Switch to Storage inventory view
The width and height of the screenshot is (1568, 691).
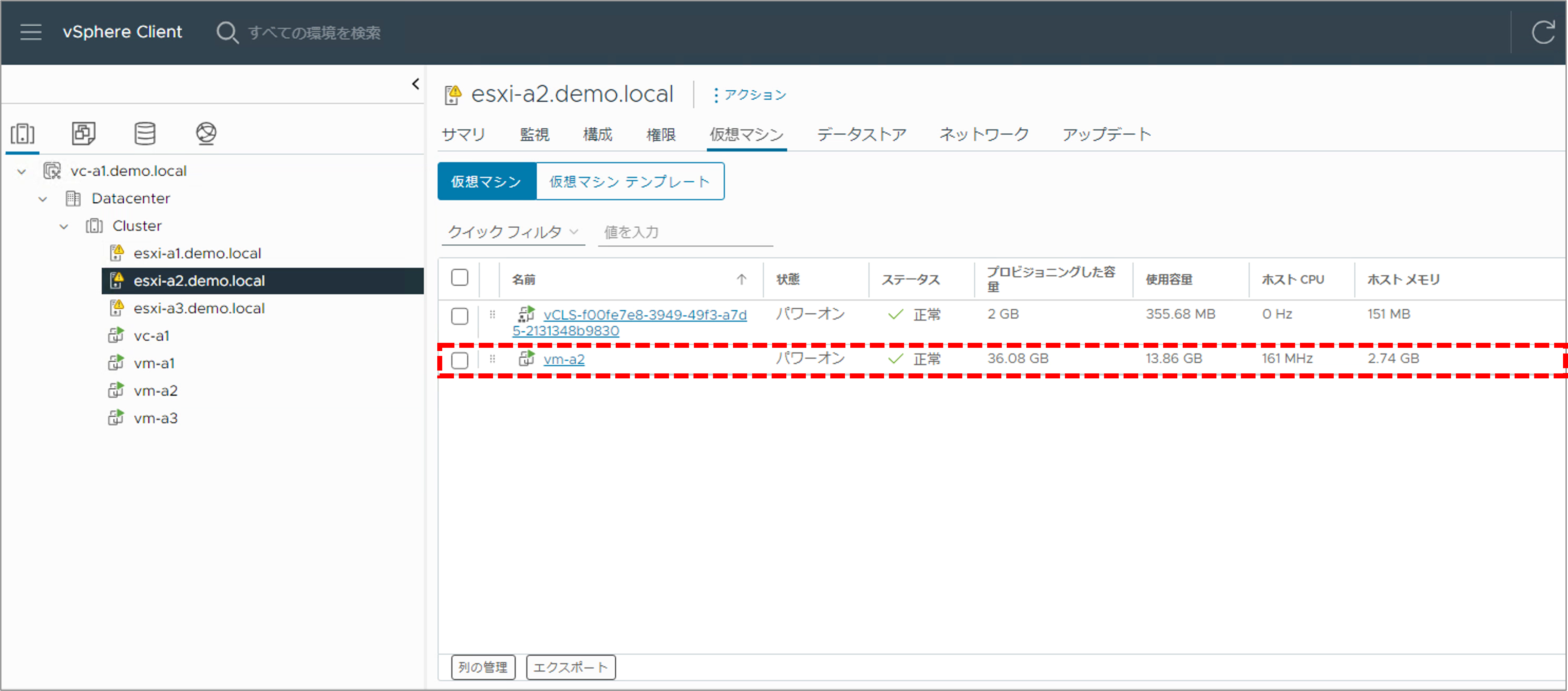click(x=145, y=133)
